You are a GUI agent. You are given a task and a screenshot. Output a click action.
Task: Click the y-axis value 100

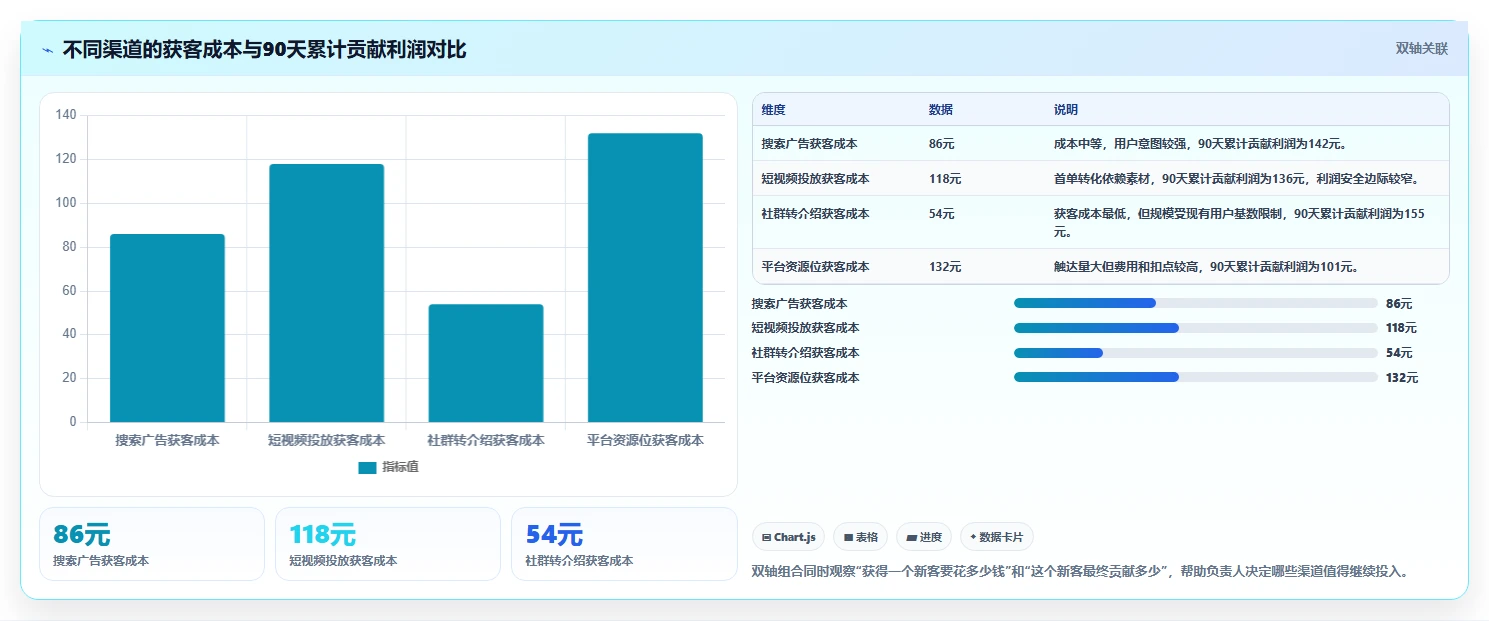point(66,203)
